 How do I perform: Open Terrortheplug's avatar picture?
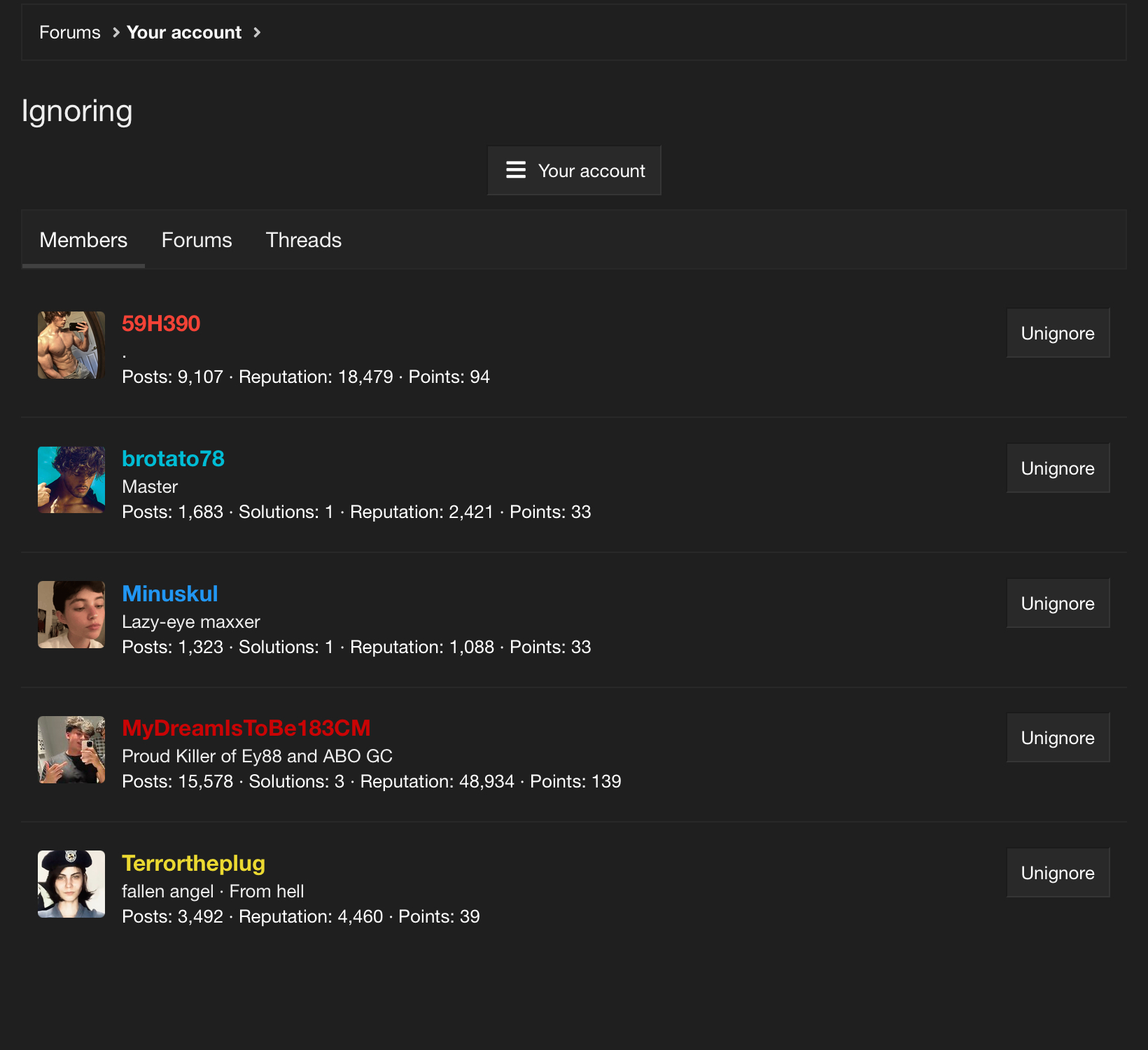click(71, 884)
